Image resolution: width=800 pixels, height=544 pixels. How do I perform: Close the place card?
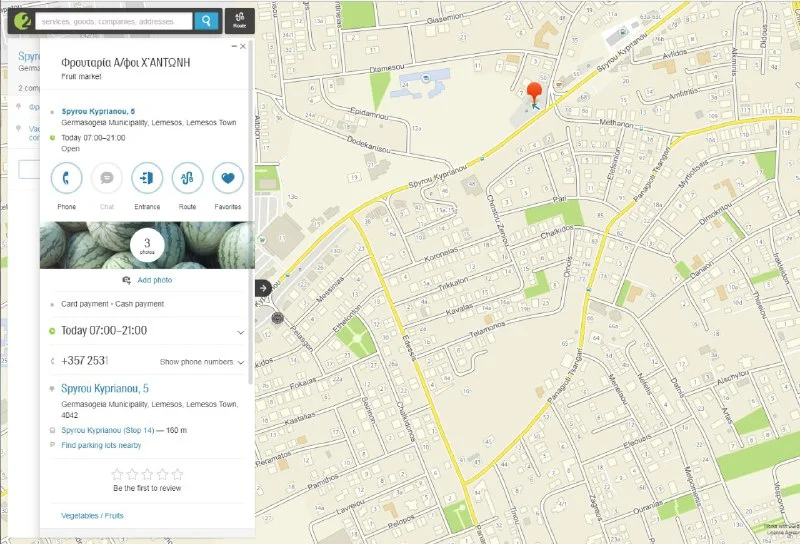tap(244, 46)
